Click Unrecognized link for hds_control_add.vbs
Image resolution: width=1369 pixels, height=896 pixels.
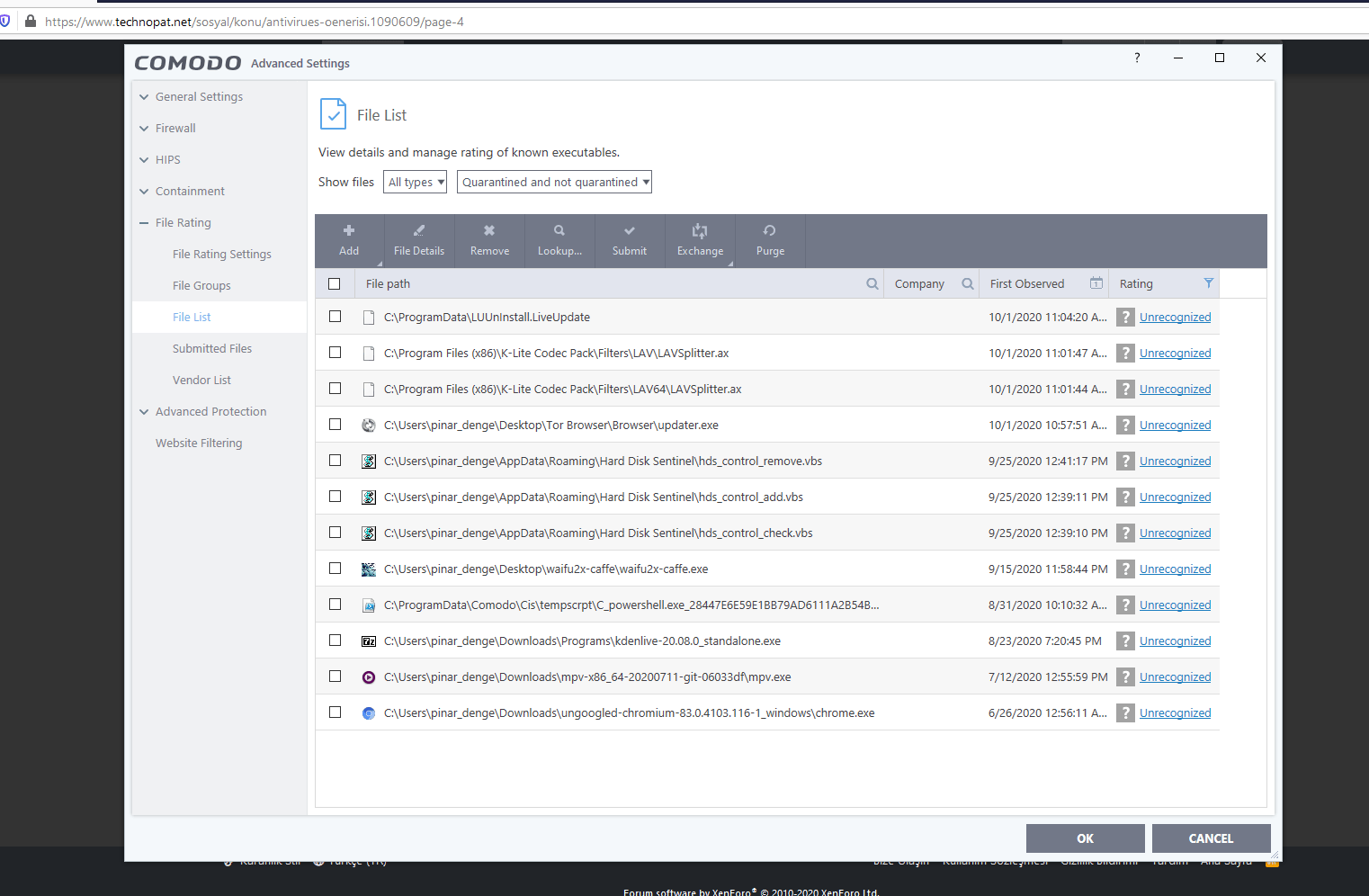coord(1175,497)
